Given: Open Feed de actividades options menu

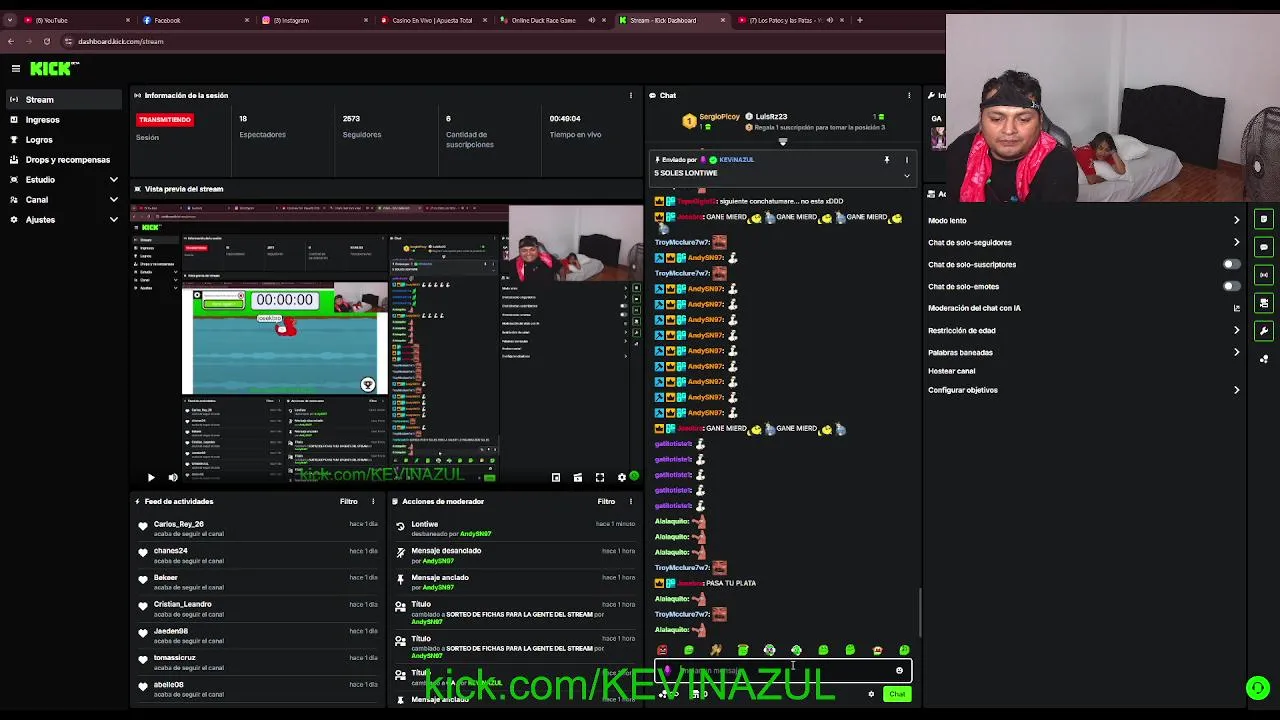Looking at the screenshot, I should (x=373, y=501).
